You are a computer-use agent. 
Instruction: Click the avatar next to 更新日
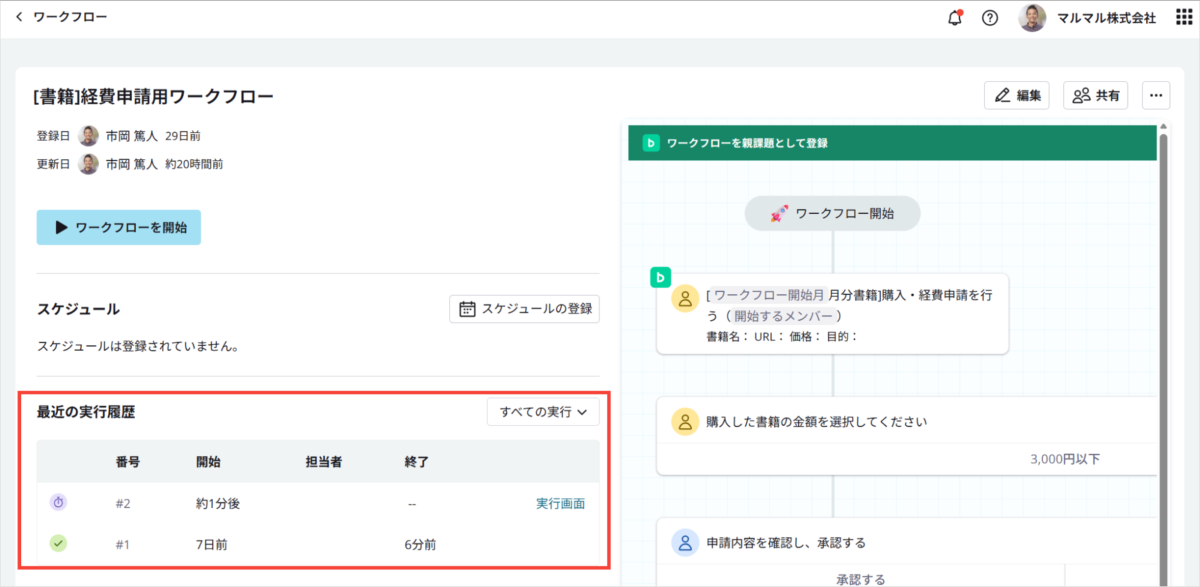pyautogui.click(x=89, y=164)
